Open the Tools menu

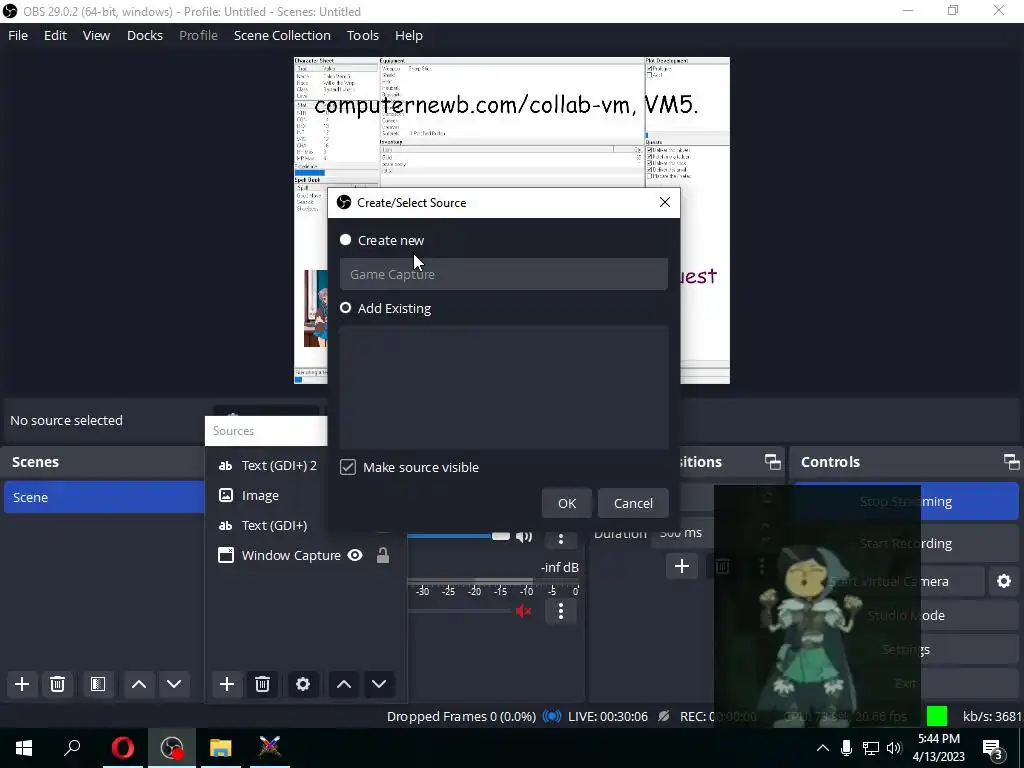pyautogui.click(x=362, y=35)
